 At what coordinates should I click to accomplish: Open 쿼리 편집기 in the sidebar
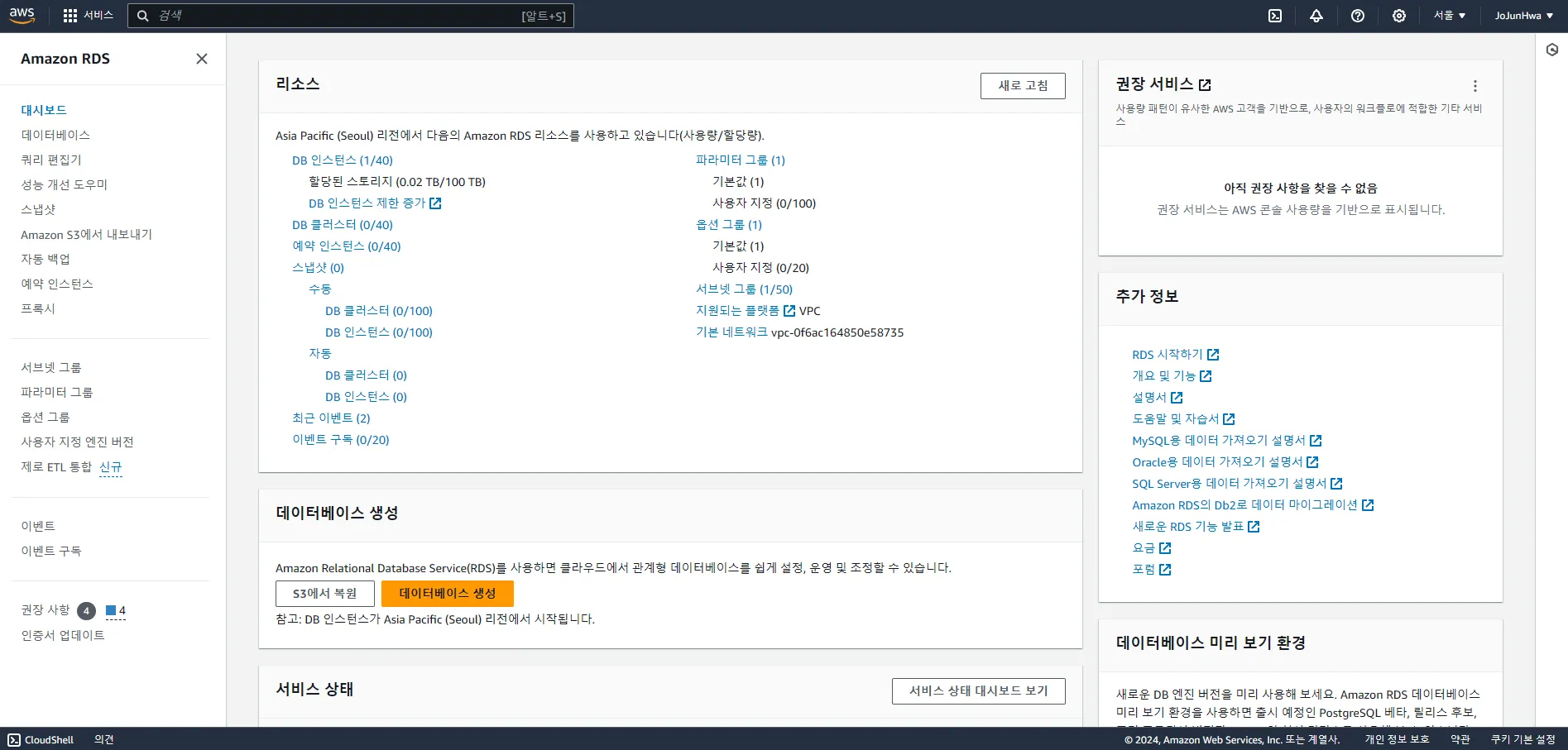[x=51, y=160]
